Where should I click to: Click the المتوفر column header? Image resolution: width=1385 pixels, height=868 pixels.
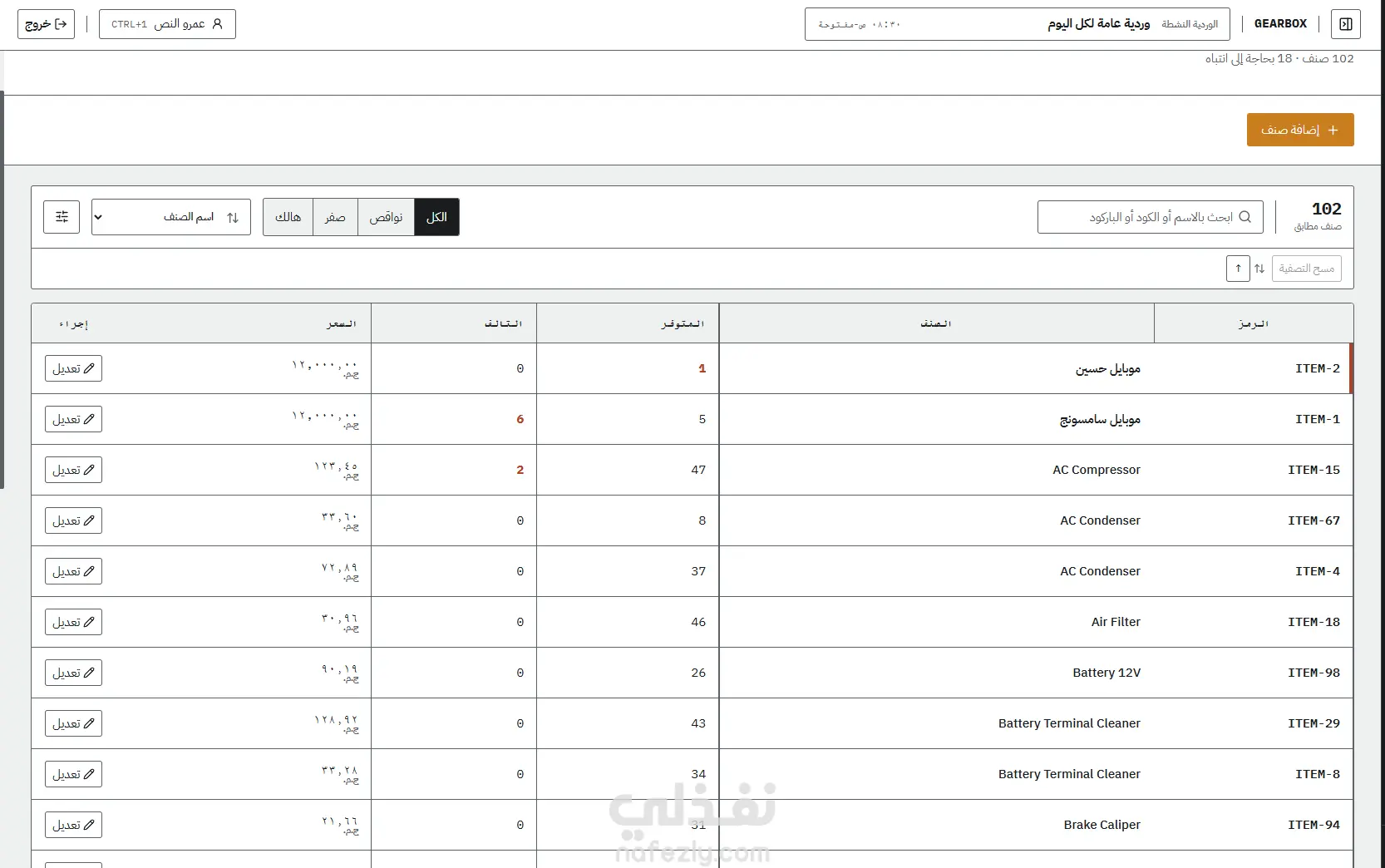(x=628, y=323)
